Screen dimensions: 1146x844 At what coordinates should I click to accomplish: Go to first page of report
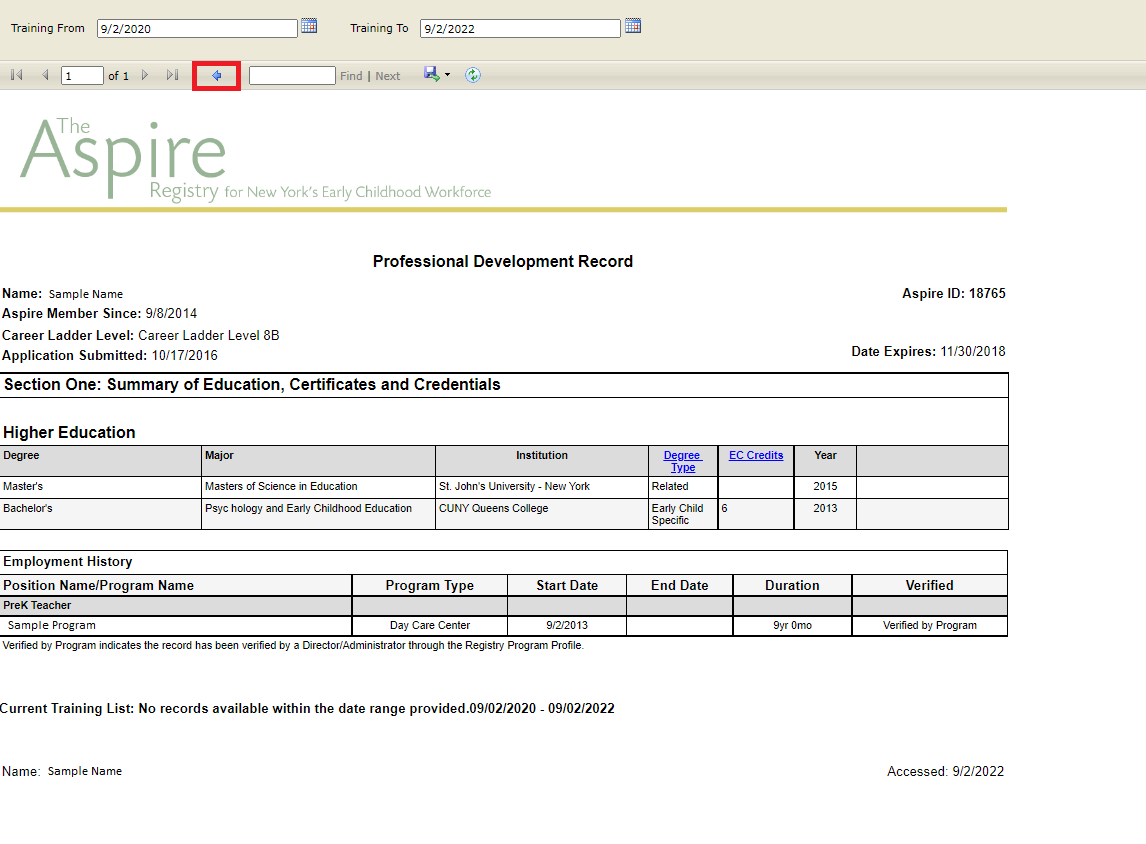click(16, 75)
